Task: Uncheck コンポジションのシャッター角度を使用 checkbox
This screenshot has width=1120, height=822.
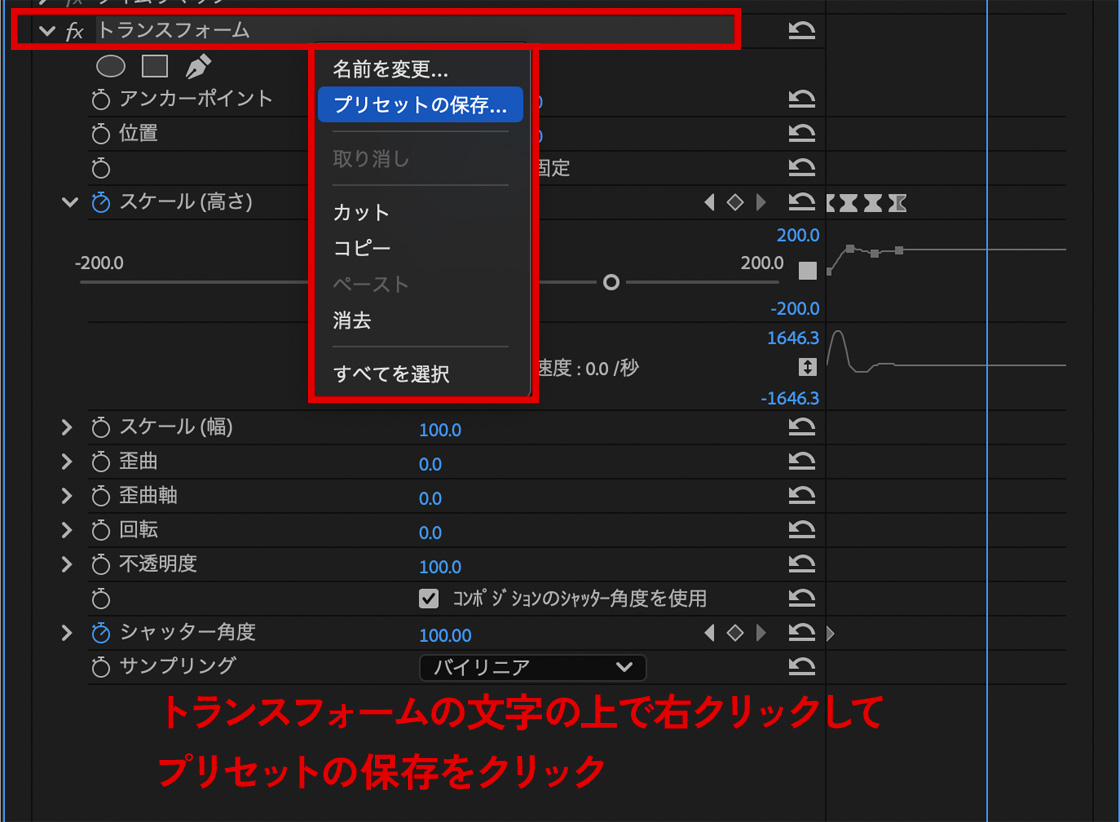Action: [429, 598]
